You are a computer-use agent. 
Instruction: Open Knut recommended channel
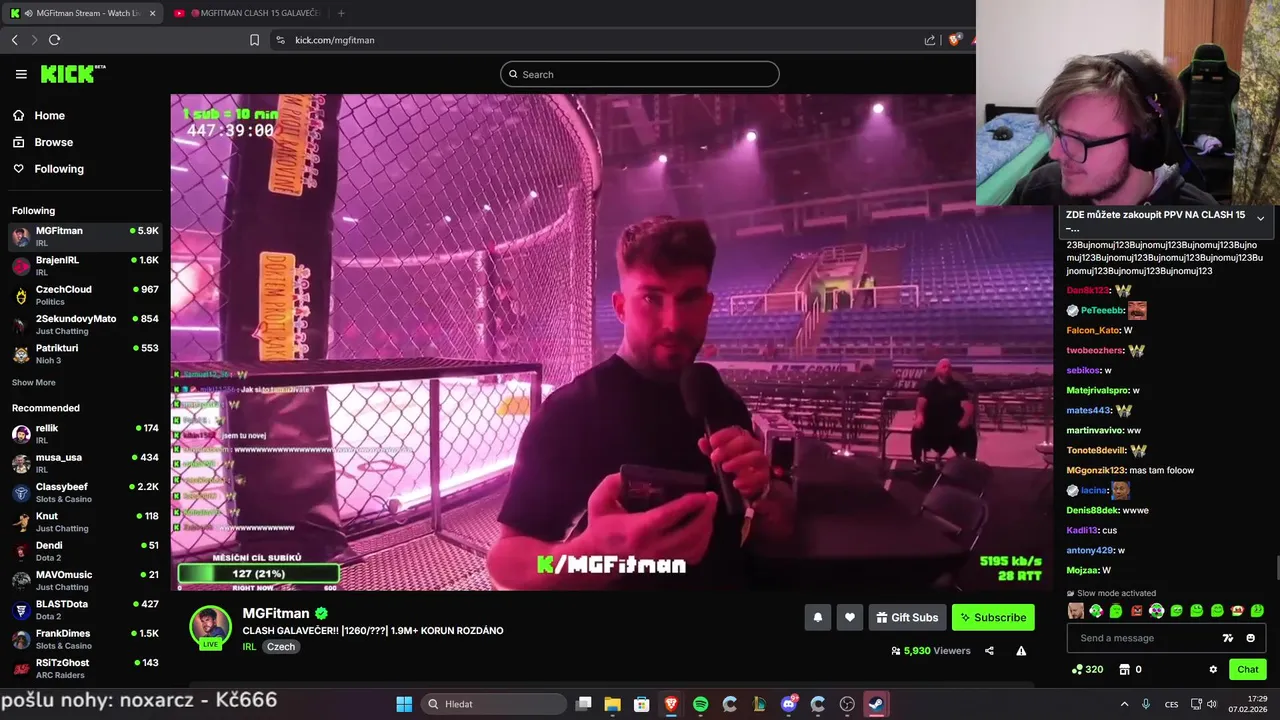85,521
